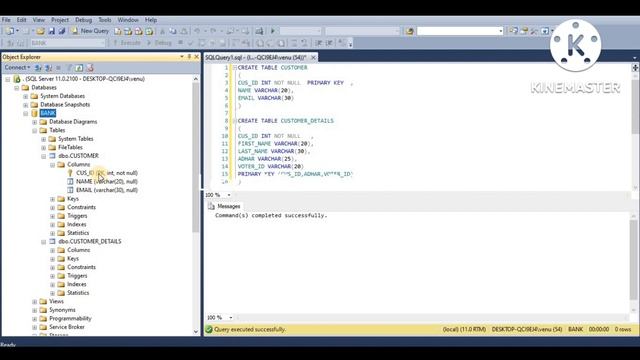Image resolution: width=640 pixels, height=360 pixels.
Task: Click the Stop icon in Object Explorer toolbar
Action: tap(58, 68)
